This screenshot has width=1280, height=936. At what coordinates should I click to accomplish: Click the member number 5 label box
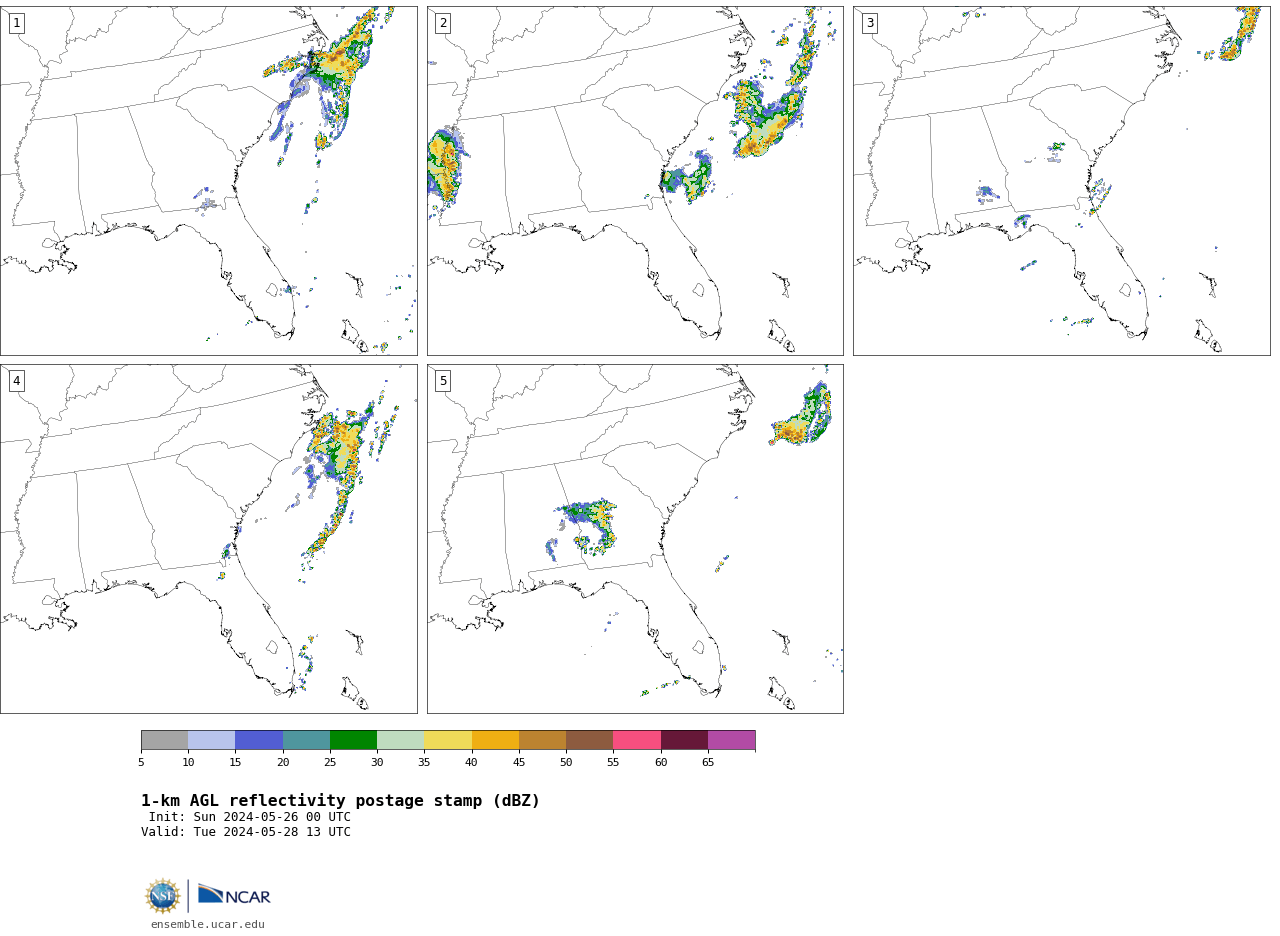click(443, 381)
